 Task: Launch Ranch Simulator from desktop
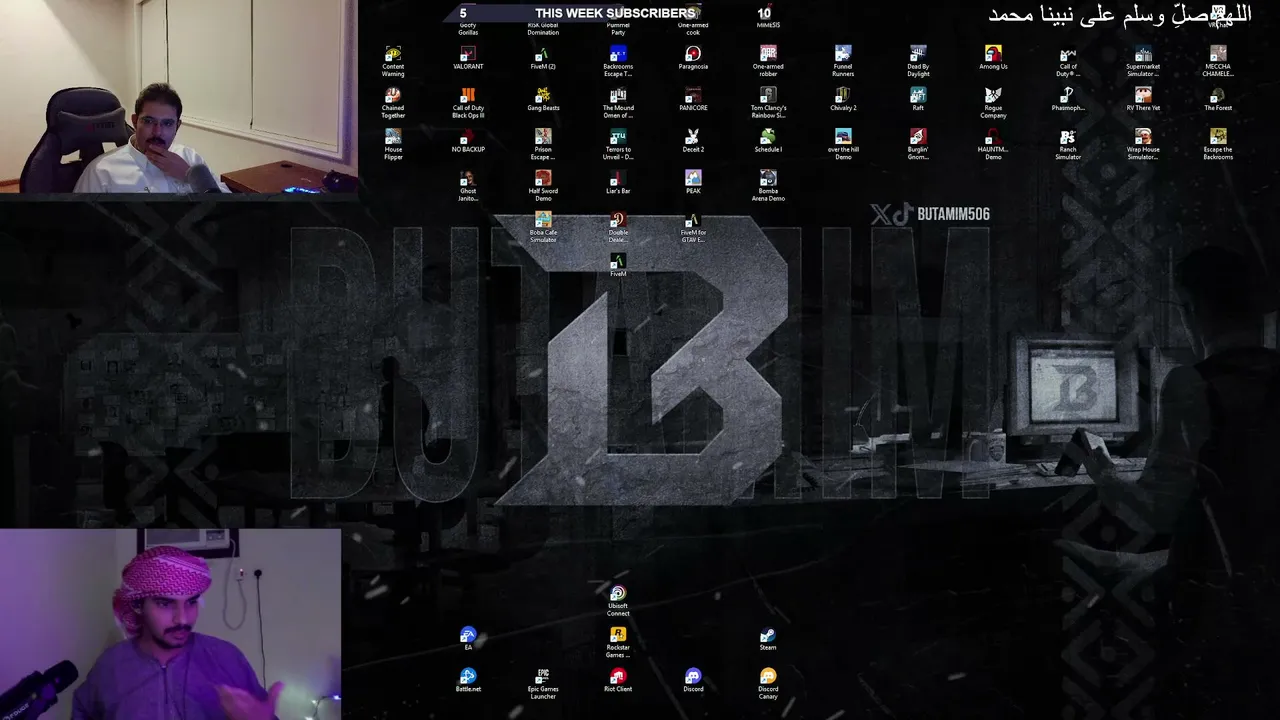point(1068,144)
